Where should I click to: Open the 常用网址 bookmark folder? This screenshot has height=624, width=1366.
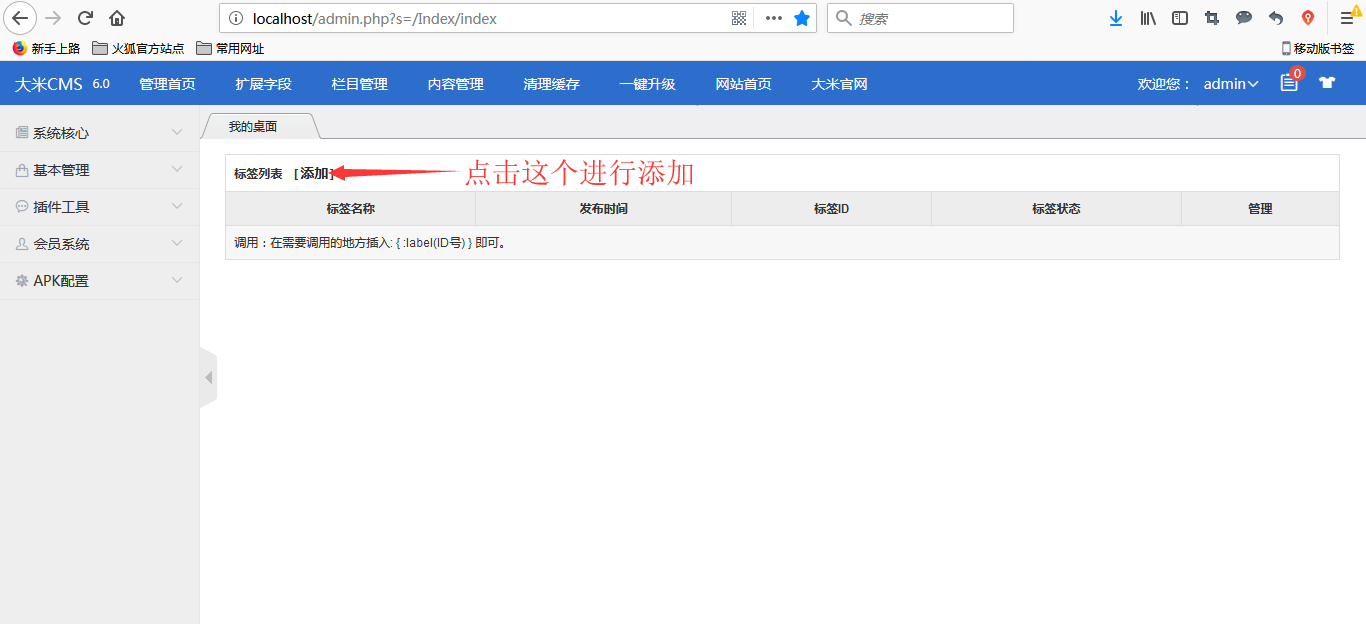pyautogui.click(x=230, y=48)
